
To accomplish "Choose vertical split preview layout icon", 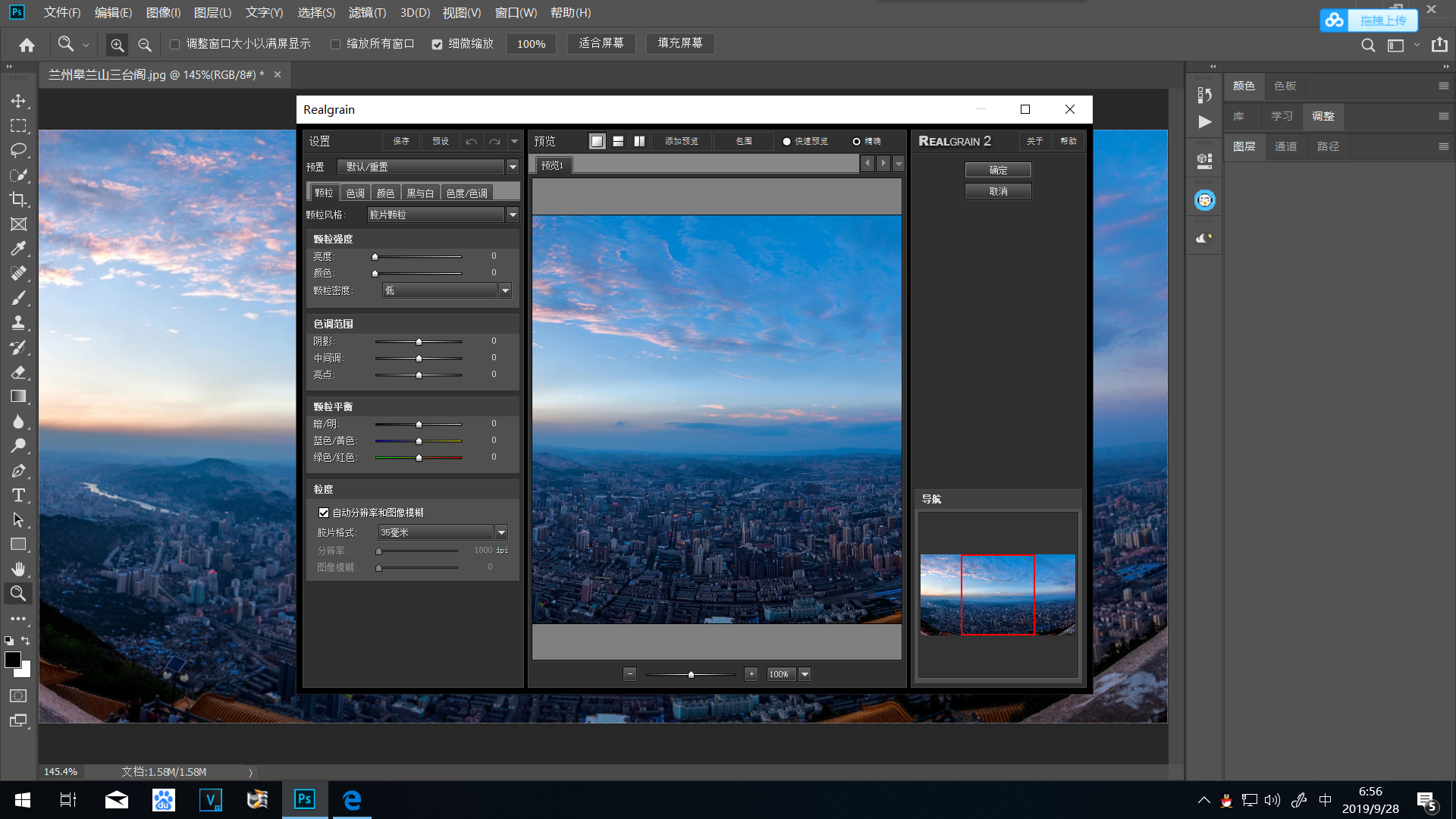I will 639,141.
